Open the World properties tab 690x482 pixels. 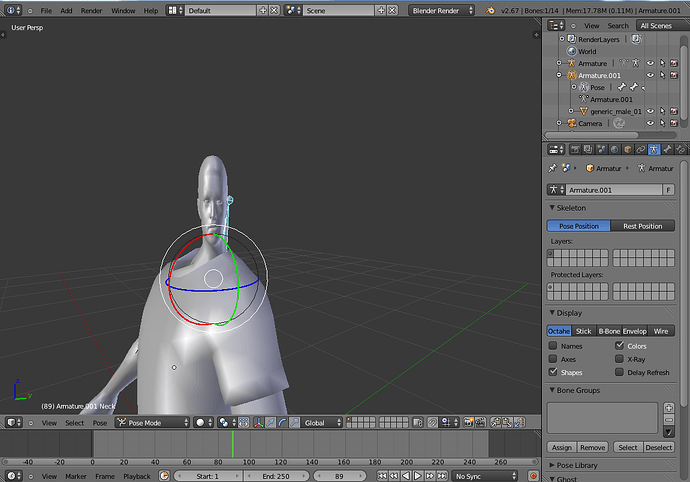614,150
